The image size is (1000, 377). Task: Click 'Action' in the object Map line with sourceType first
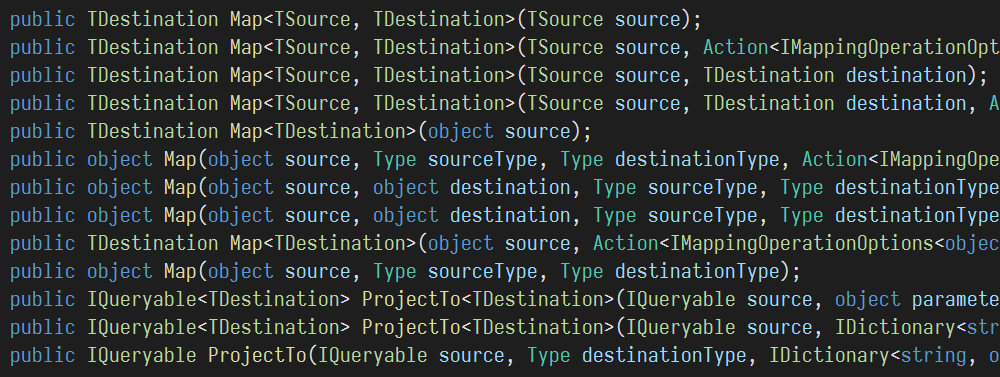[x=835, y=159]
